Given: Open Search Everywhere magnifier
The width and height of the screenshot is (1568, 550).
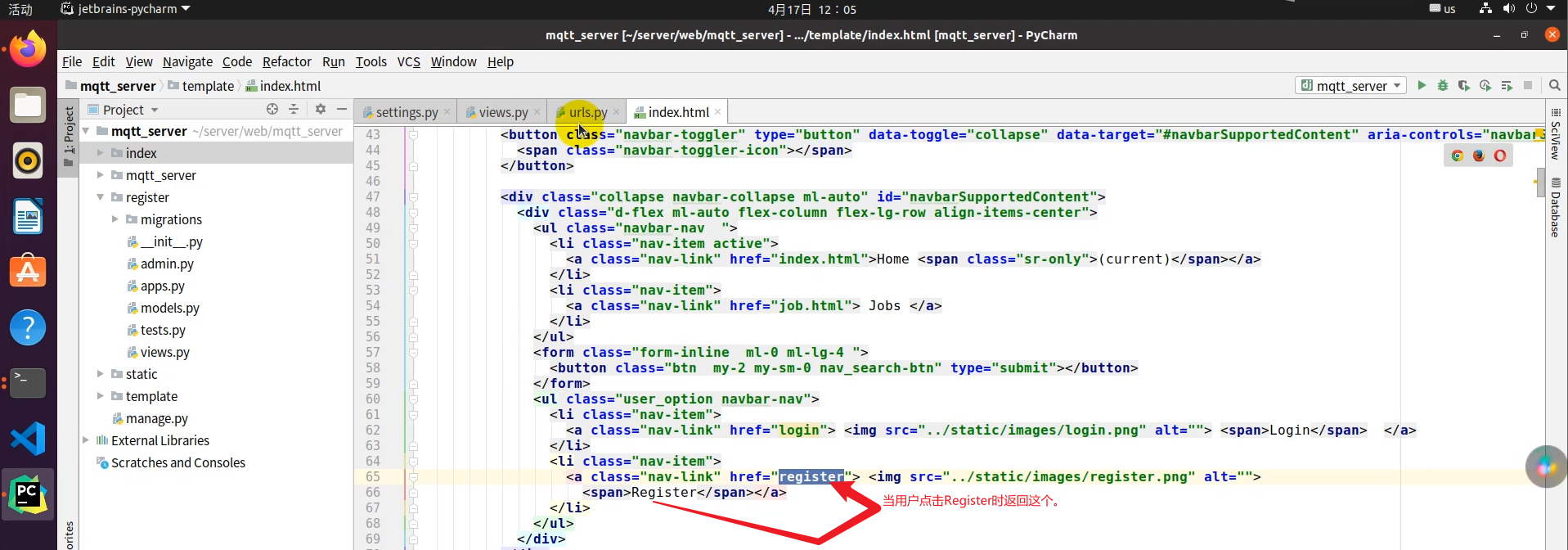Looking at the screenshot, I should click(x=1555, y=85).
